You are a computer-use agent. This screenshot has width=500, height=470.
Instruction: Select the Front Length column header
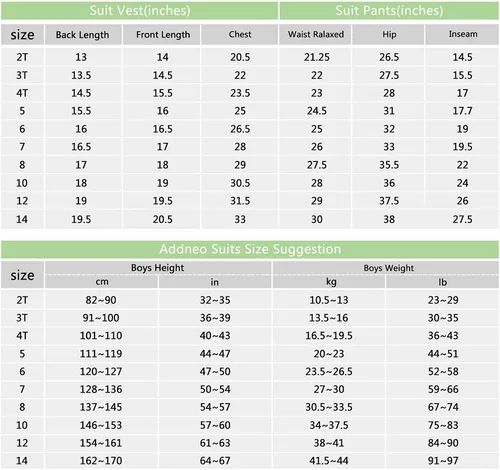(x=163, y=35)
